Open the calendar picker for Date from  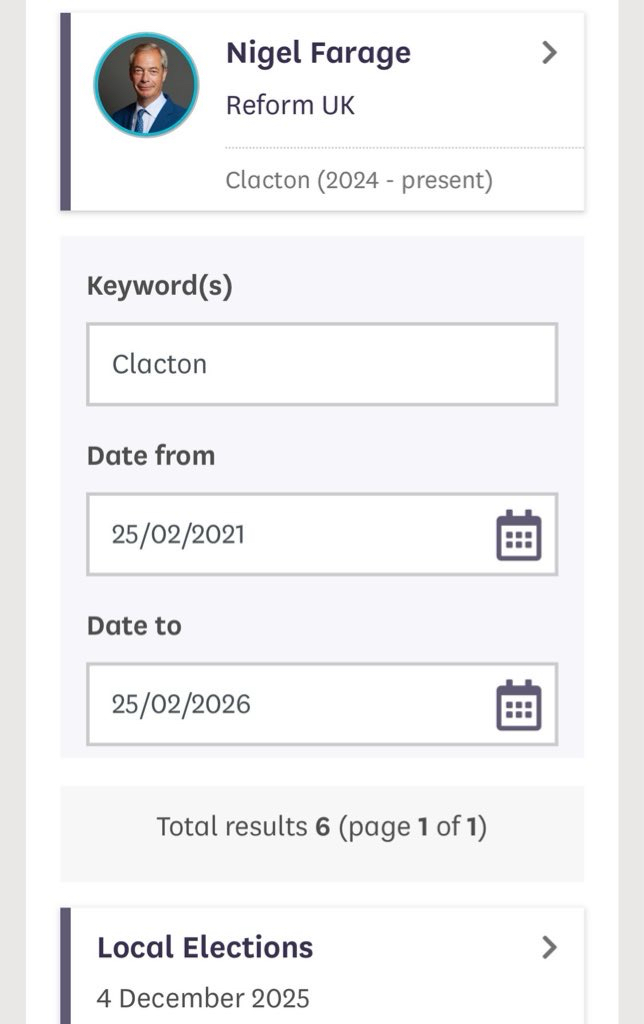pos(518,535)
